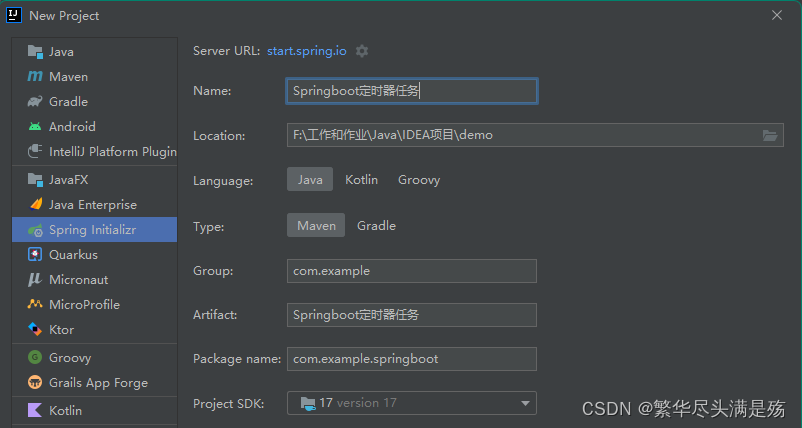Click the Package name field
This screenshot has width=802, height=428.
tap(412, 359)
